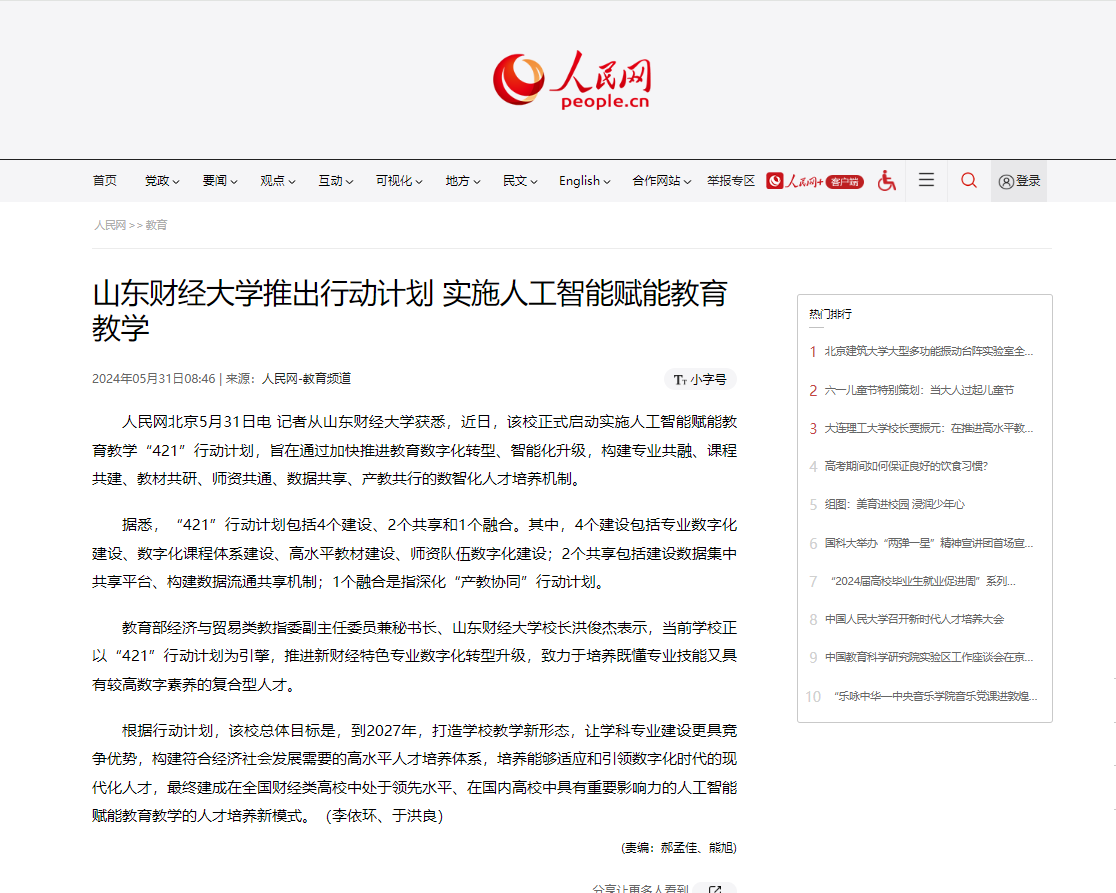Open the hamburger menu icon

926,180
